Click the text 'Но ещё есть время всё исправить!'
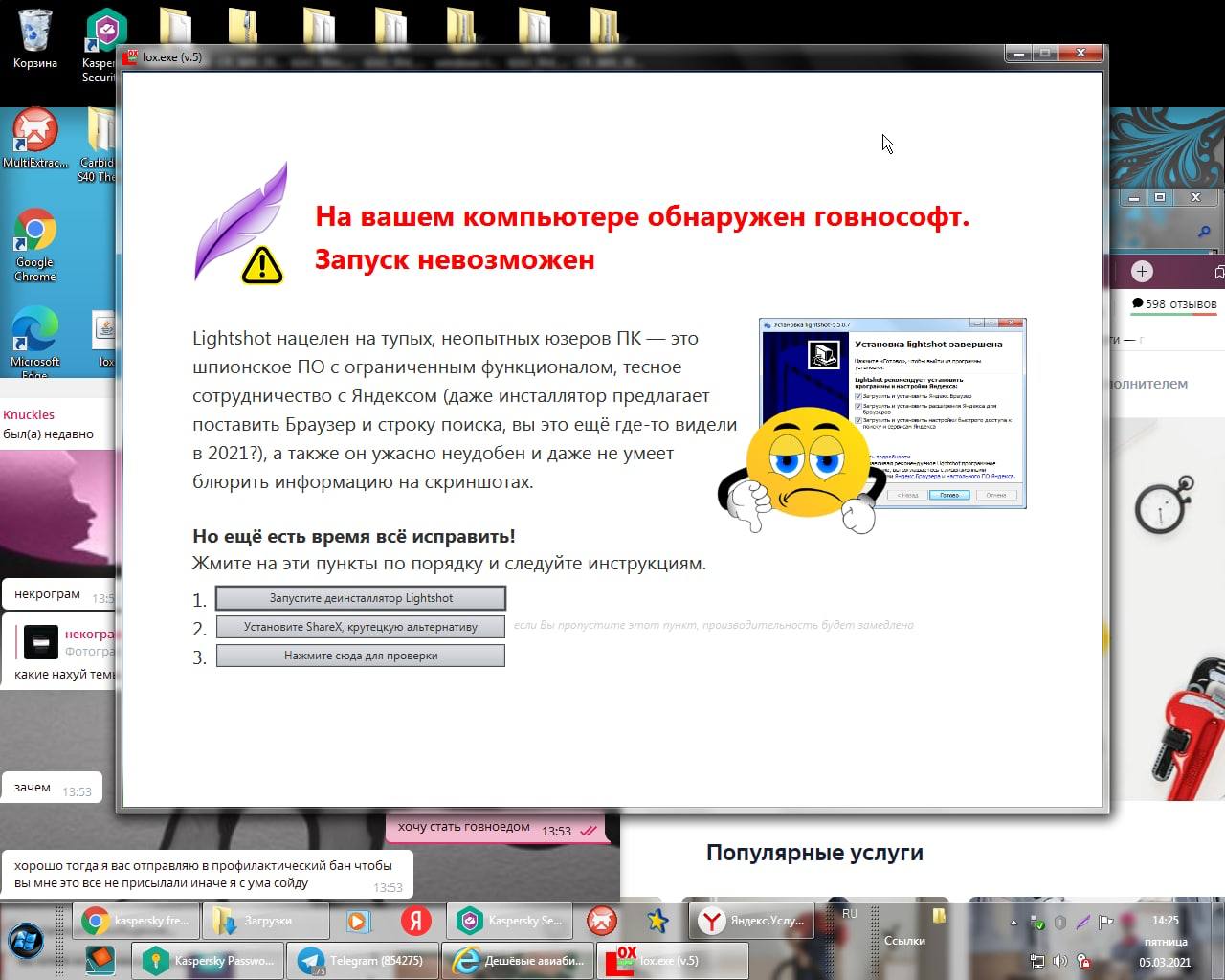Viewport: 1225px width, 980px height. pyautogui.click(x=354, y=536)
